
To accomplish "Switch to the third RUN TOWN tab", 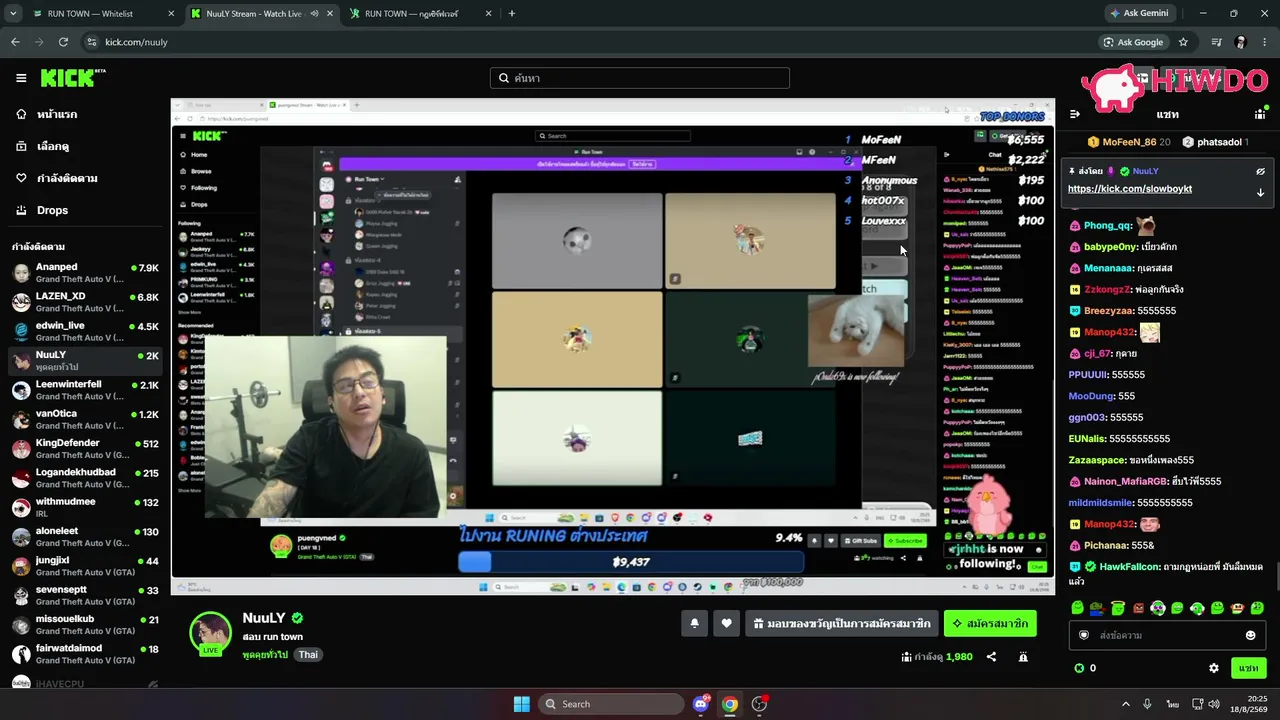I will pos(420,14).
